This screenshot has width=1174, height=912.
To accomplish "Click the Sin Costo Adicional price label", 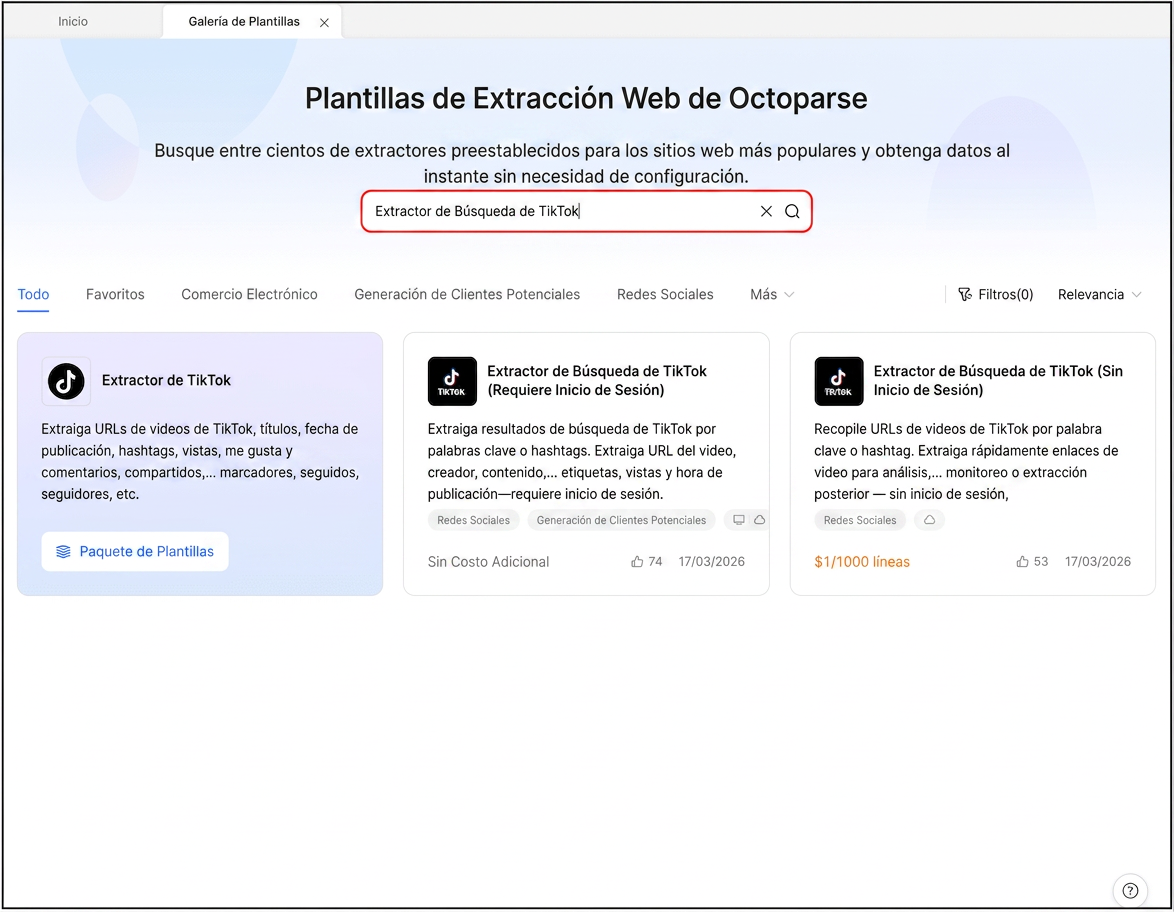I will 488,562.
